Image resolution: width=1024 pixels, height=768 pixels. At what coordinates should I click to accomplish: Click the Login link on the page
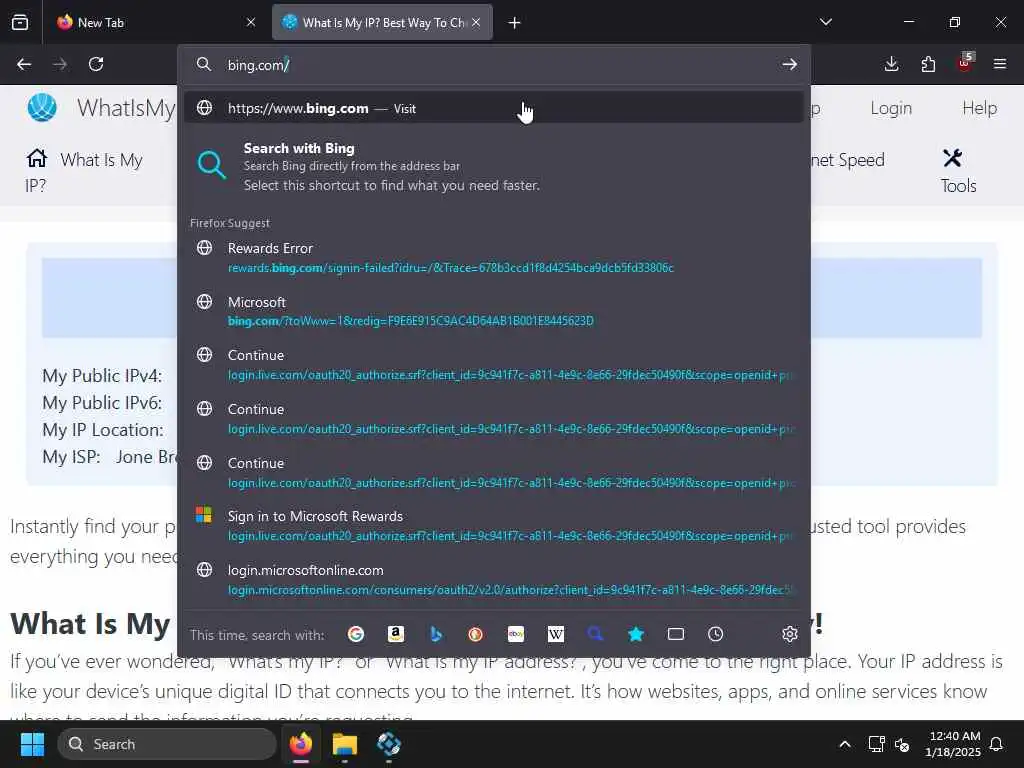pos(891,108)
